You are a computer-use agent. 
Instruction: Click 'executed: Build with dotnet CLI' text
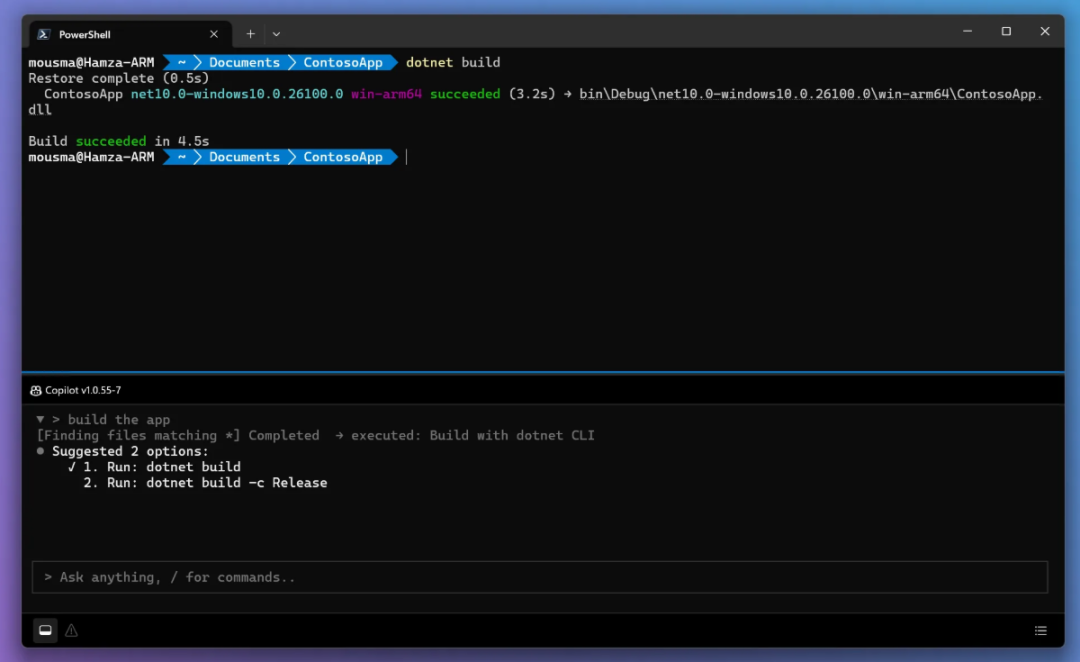point(472,435)
